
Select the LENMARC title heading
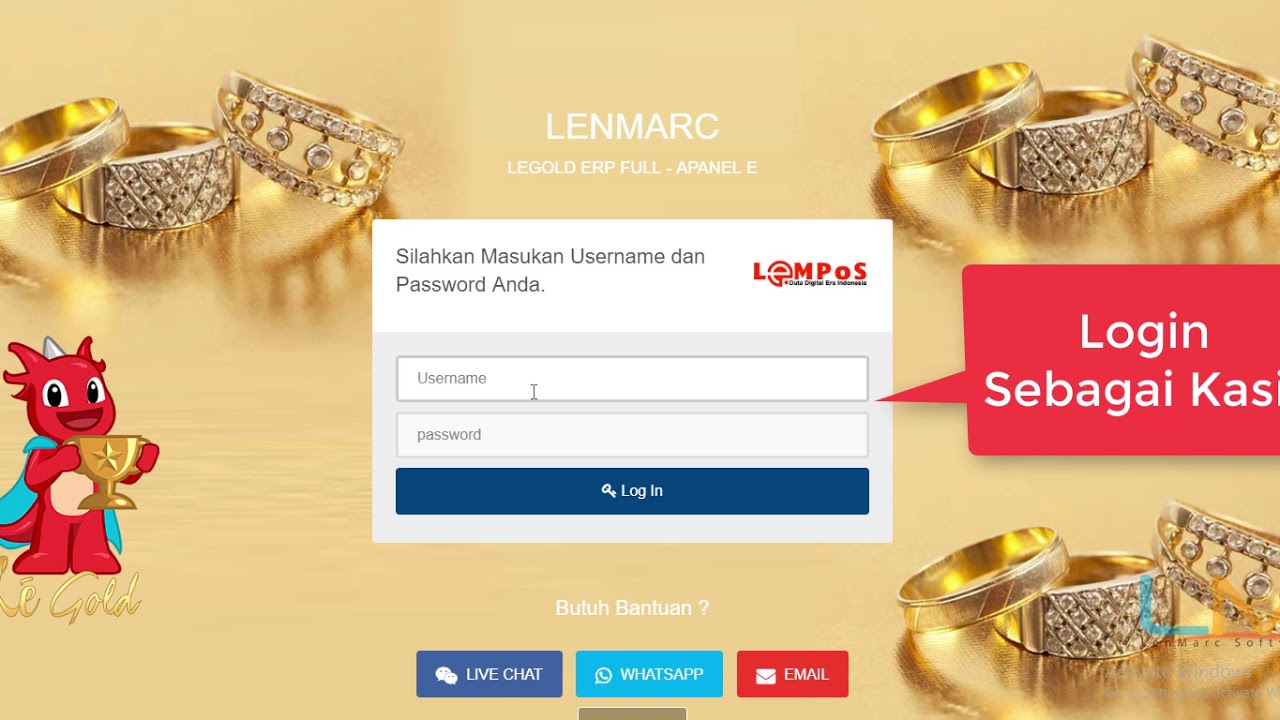tap(632, 127)
